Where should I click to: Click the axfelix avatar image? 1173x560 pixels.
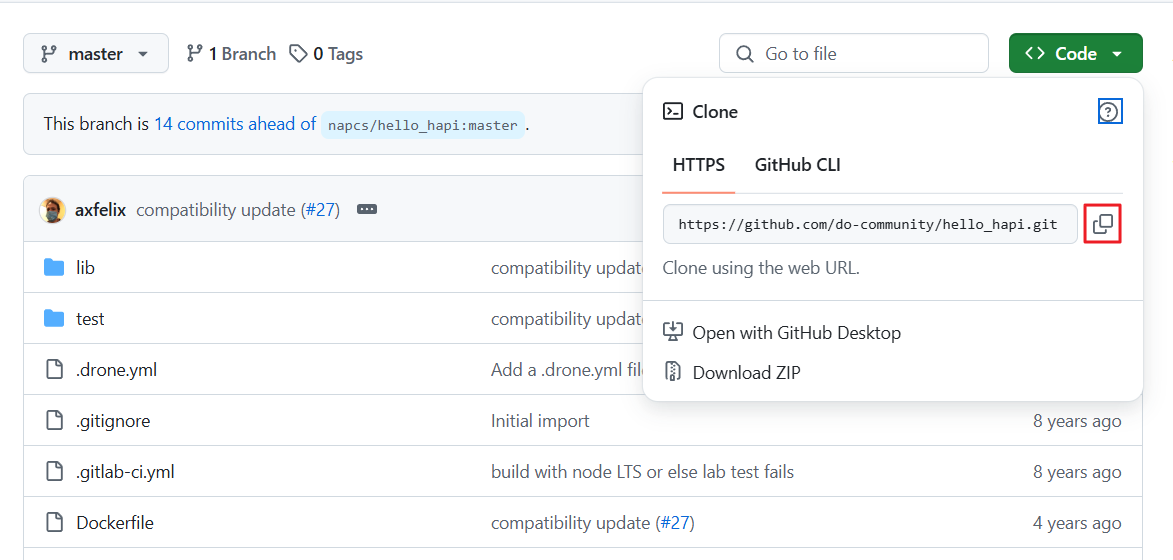click(x=52, y=210)
